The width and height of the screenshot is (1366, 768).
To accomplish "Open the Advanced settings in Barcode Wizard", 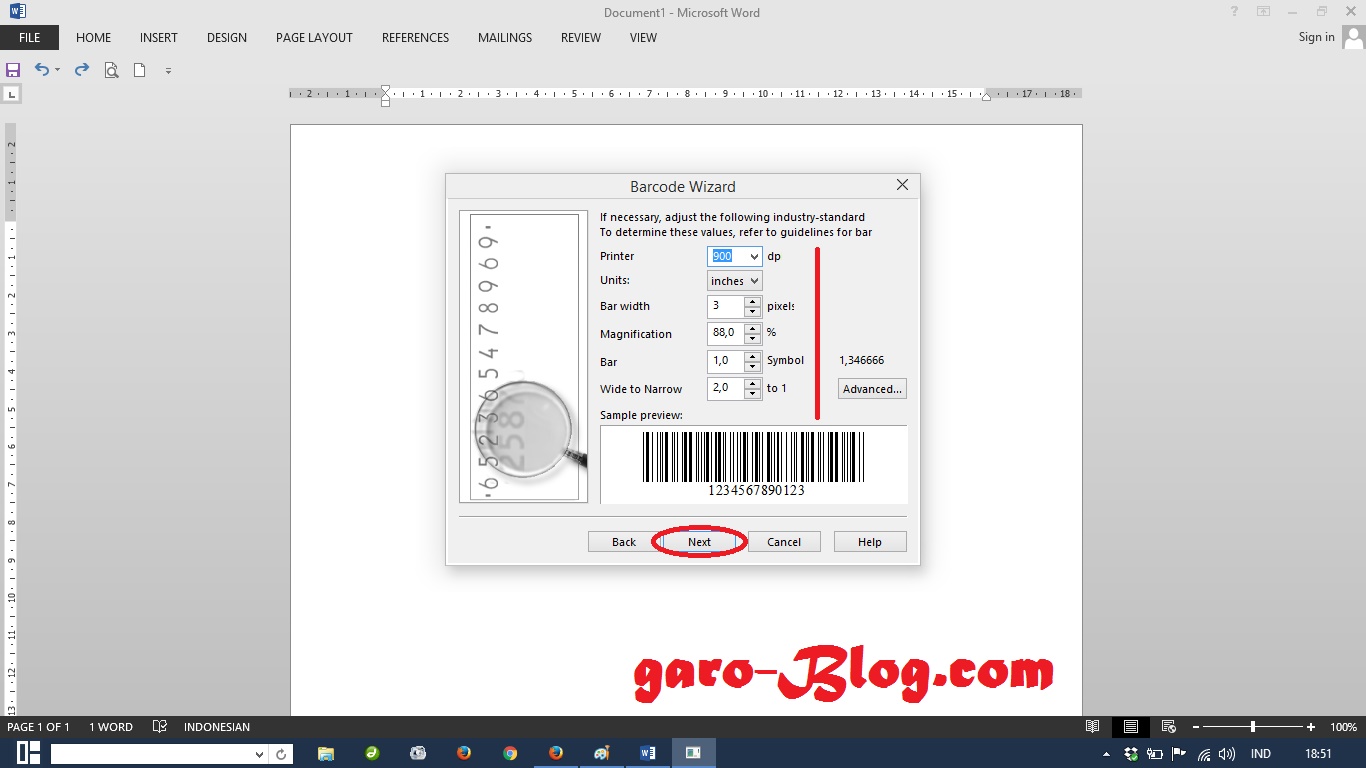I will click(871, 389).
